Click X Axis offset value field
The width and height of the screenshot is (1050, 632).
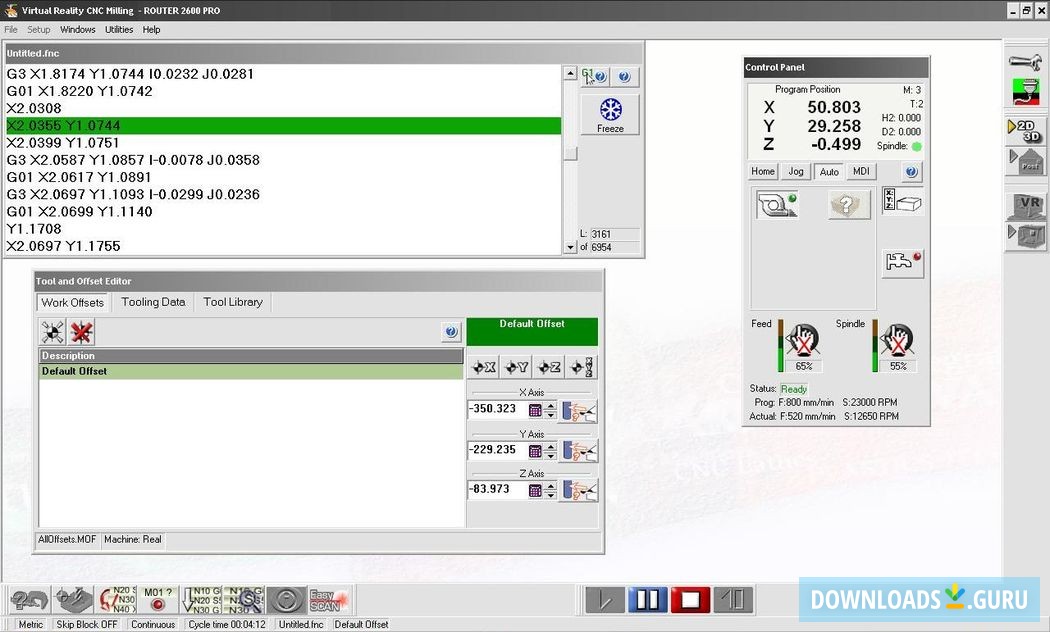[497, 410]
